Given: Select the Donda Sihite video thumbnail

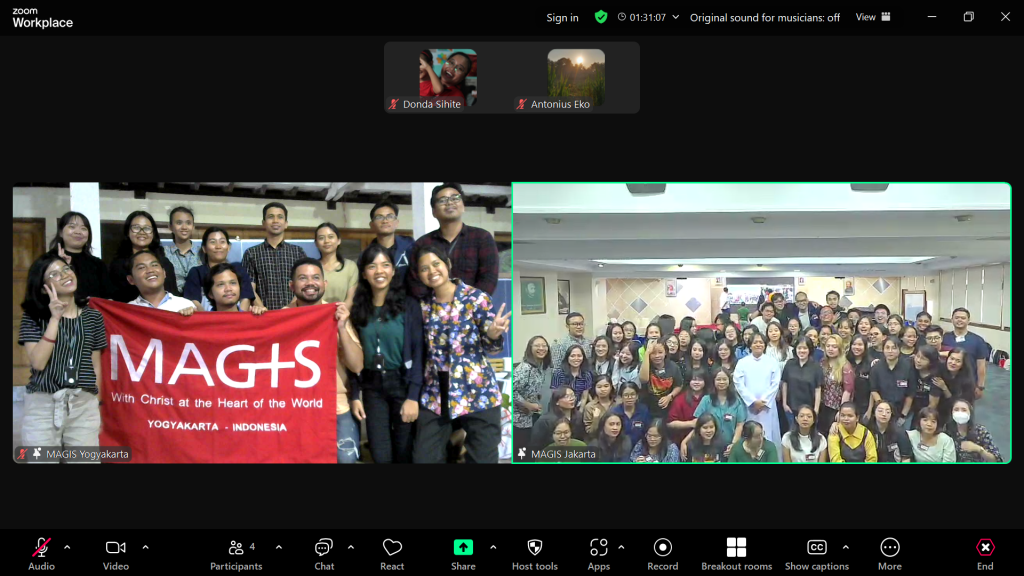Looking at the screenshot, I should (447, 78).
